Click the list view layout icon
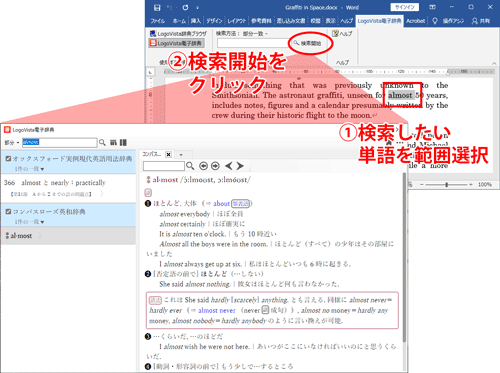 coord(113,143)
